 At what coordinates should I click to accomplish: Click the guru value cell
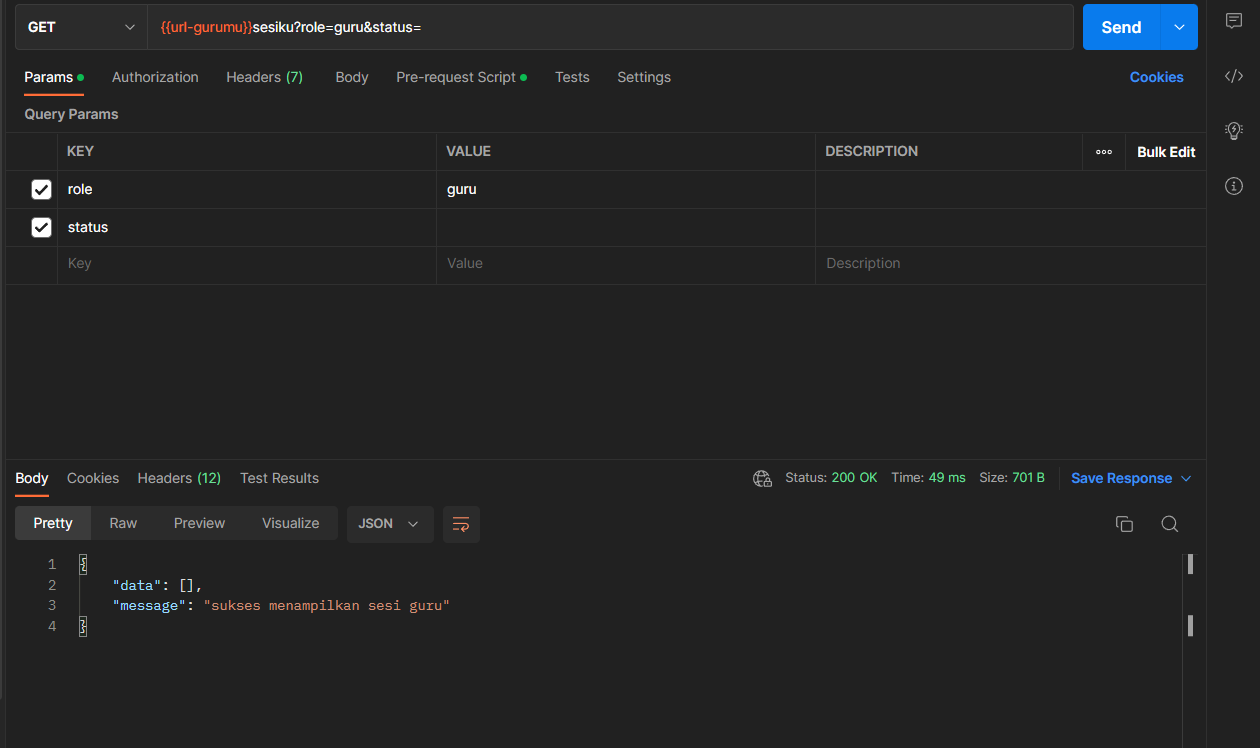[626, 189]
